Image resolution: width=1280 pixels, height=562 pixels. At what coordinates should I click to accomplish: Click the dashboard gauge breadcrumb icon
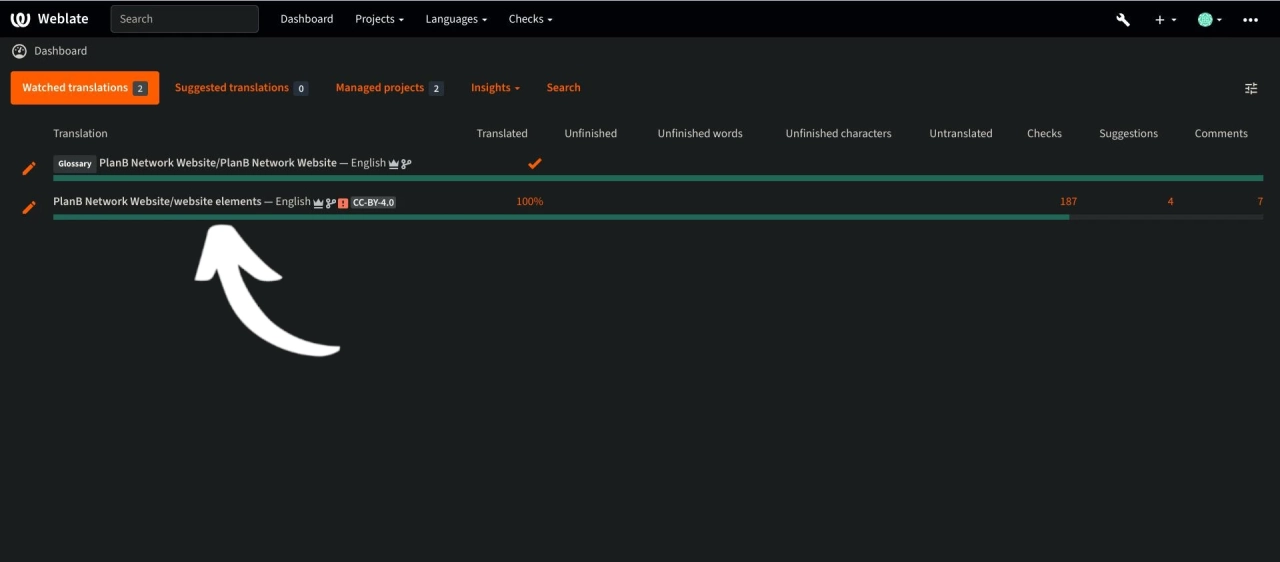(19, 51)
